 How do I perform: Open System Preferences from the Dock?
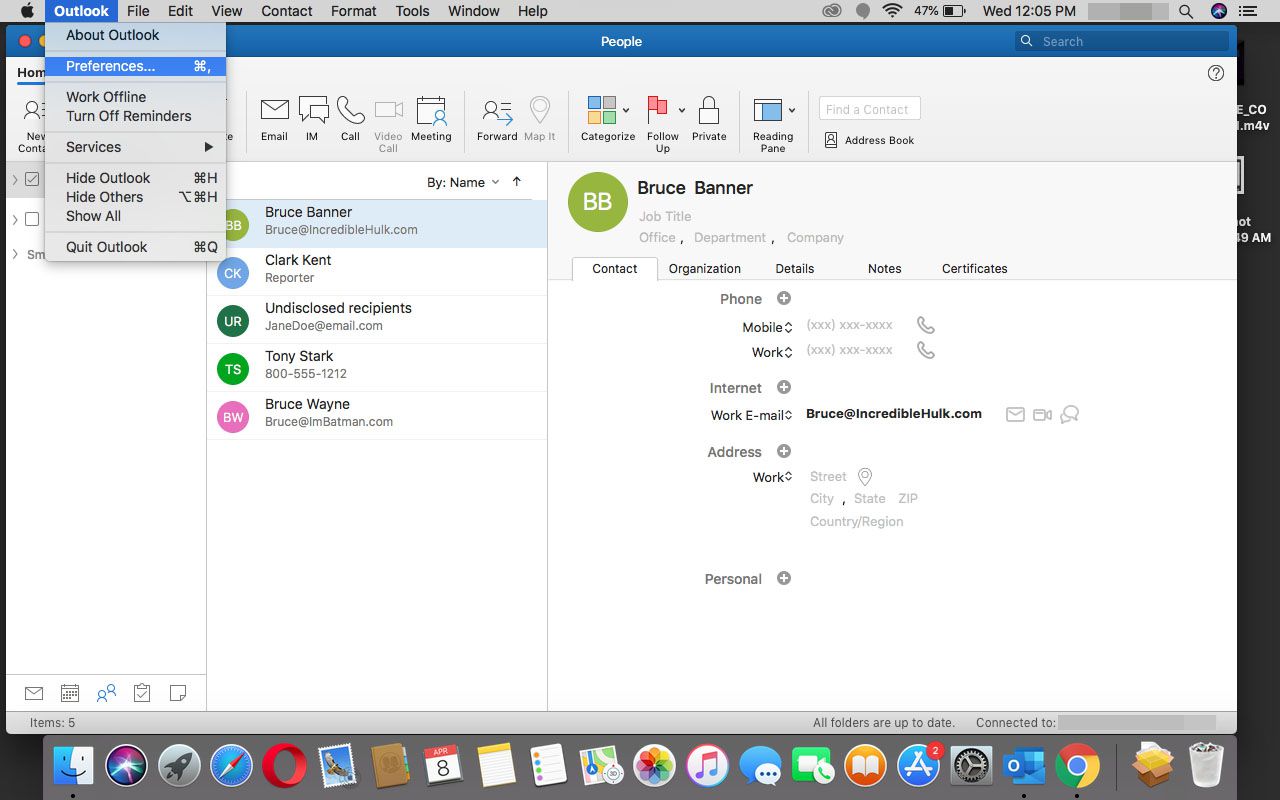pos(971,767)
